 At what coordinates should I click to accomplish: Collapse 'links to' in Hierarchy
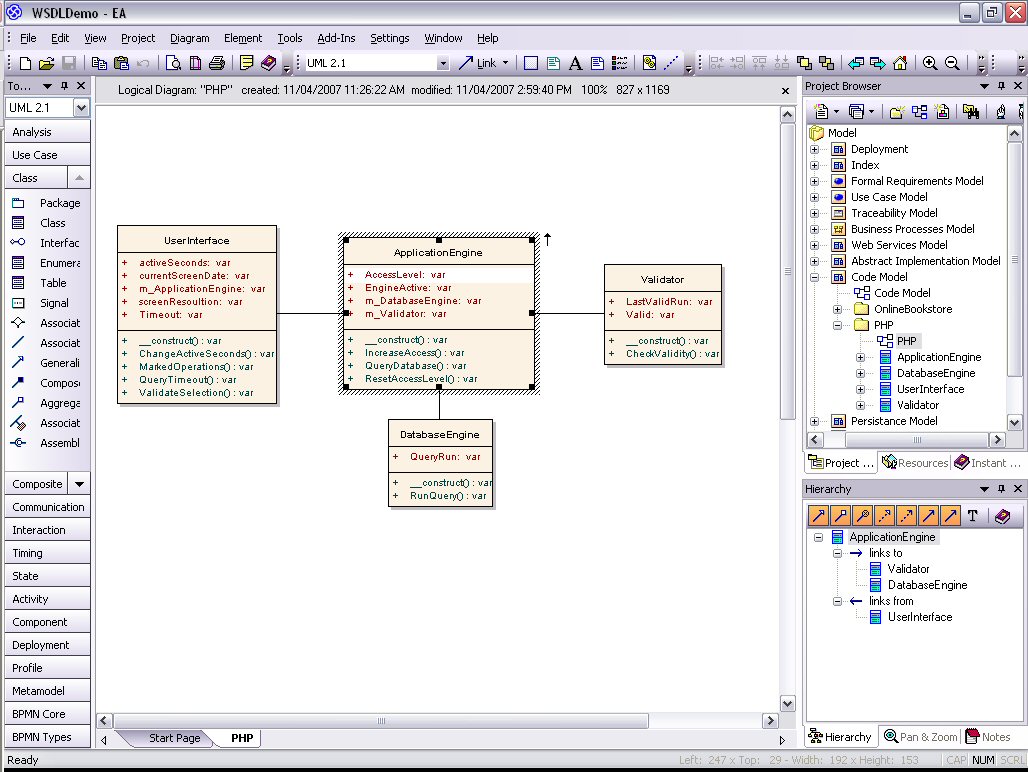(x=837, y=553)
